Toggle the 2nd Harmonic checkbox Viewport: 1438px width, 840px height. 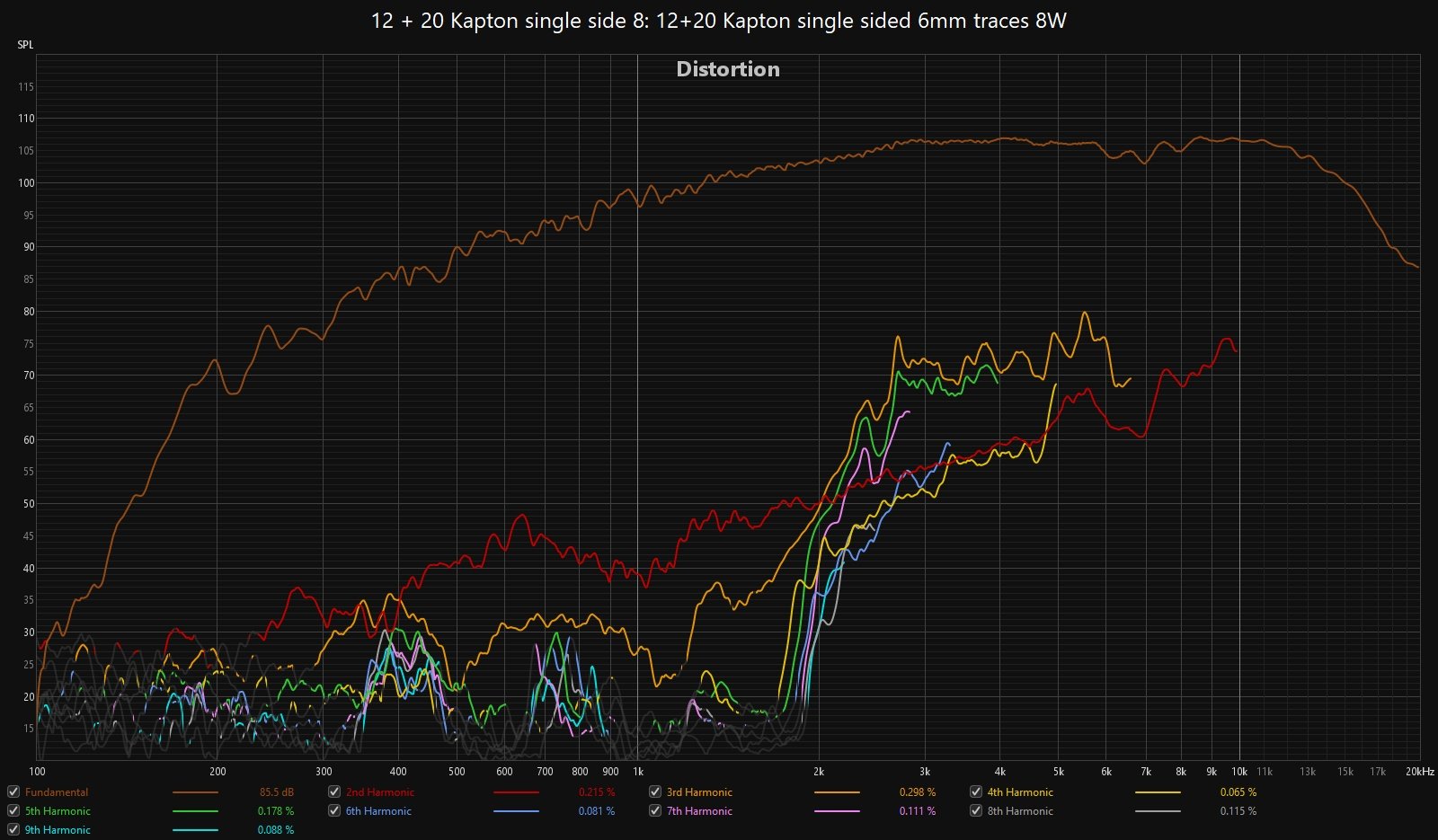pos(334,791)
